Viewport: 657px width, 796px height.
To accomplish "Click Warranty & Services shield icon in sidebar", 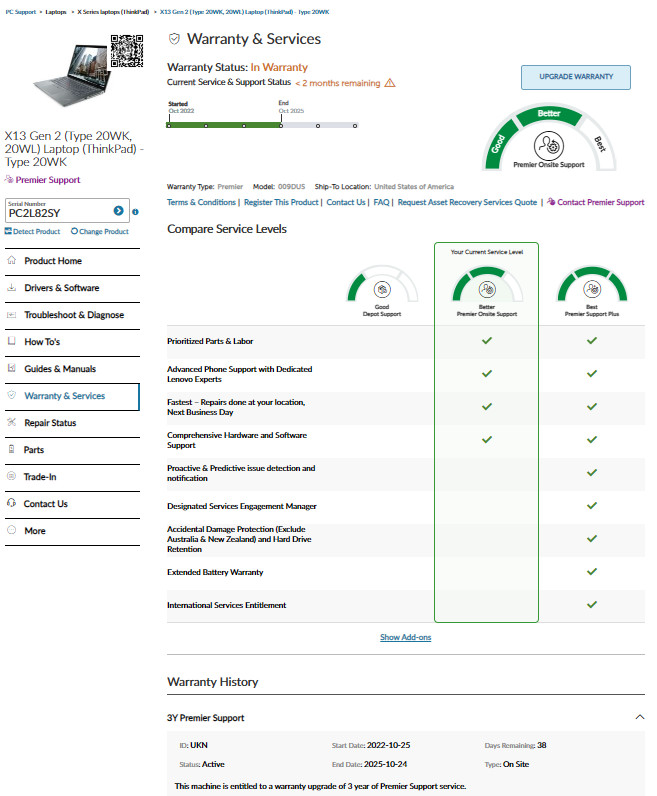I will point(12,395).
